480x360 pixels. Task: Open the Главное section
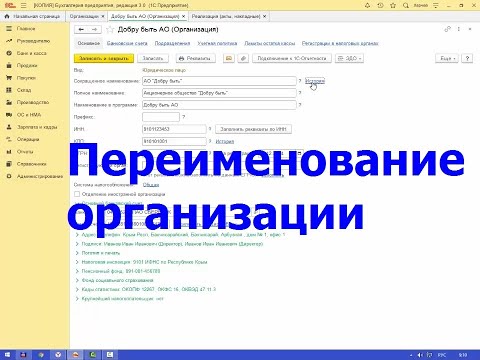[26, 29]
